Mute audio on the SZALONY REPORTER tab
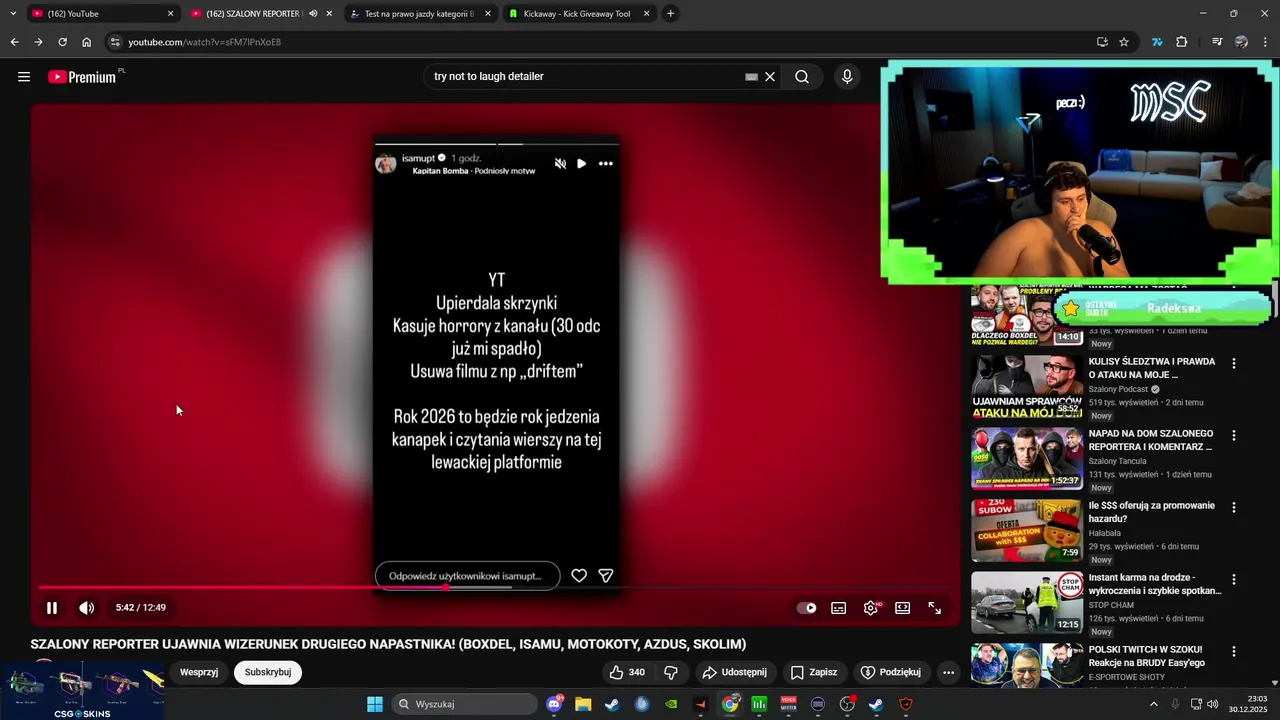Image resolution: width=1280 pixels, height=720 pixels. (313, 14)
